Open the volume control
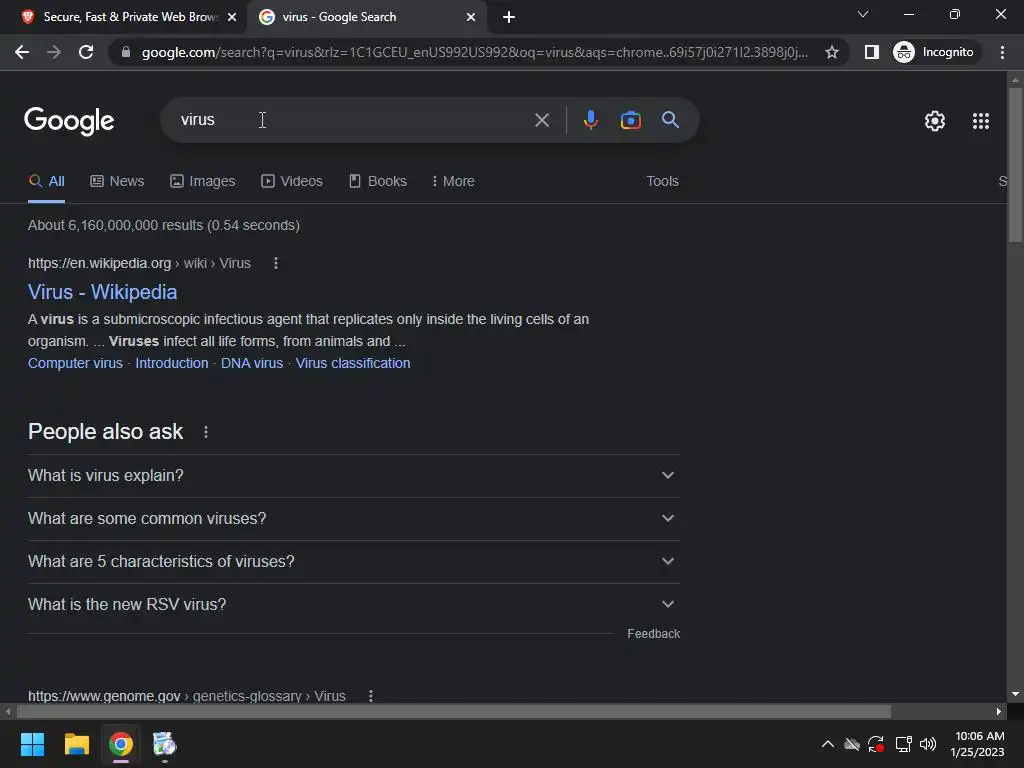The image size is (1024, 768). [928, 744]
